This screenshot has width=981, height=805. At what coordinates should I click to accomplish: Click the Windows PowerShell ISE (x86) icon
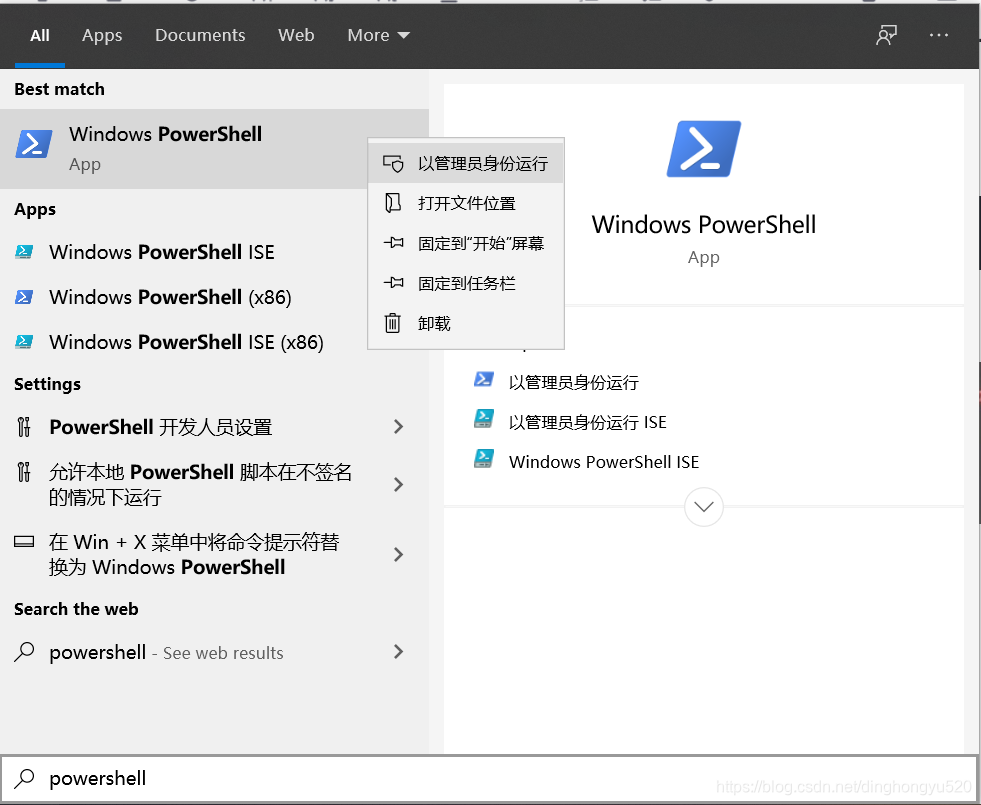(x=24, y=342)
